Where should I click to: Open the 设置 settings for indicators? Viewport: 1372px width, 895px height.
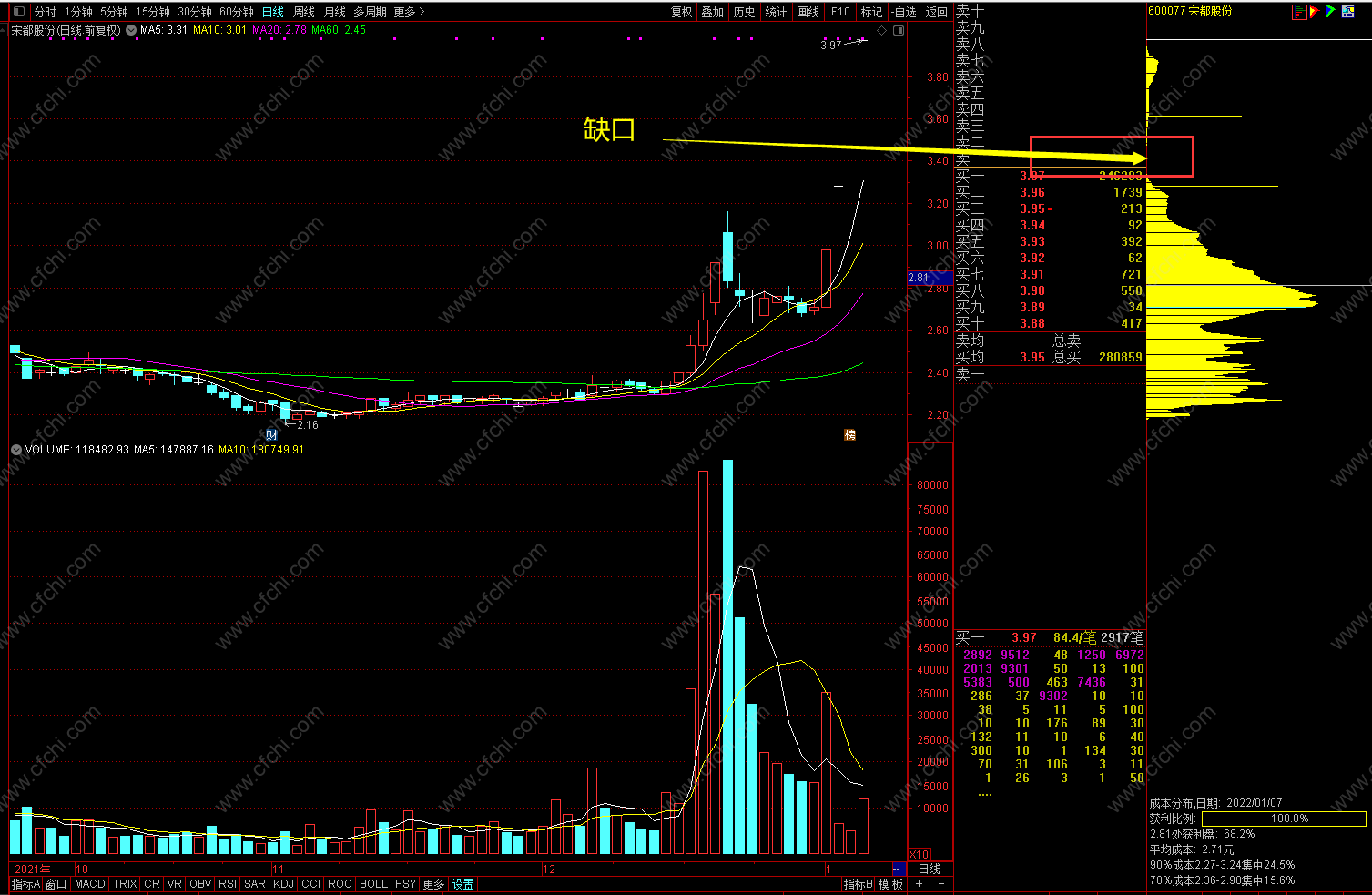click(x=463, y=884)
